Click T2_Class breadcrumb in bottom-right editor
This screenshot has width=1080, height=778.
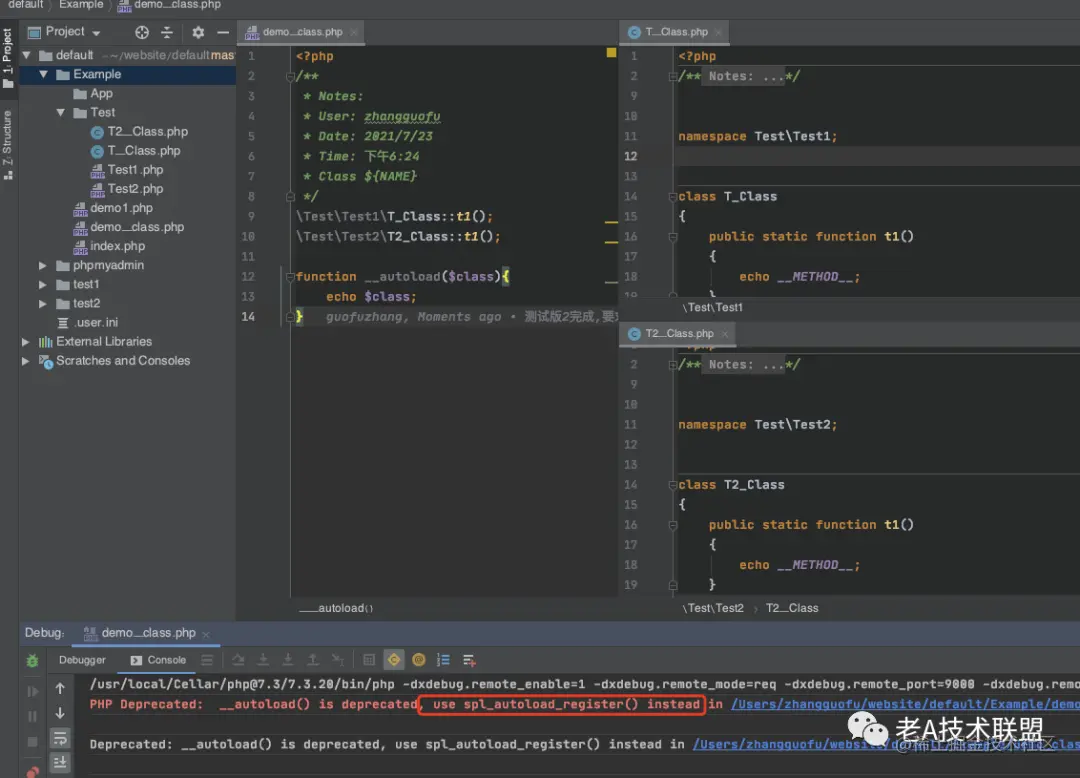[792, 608]
